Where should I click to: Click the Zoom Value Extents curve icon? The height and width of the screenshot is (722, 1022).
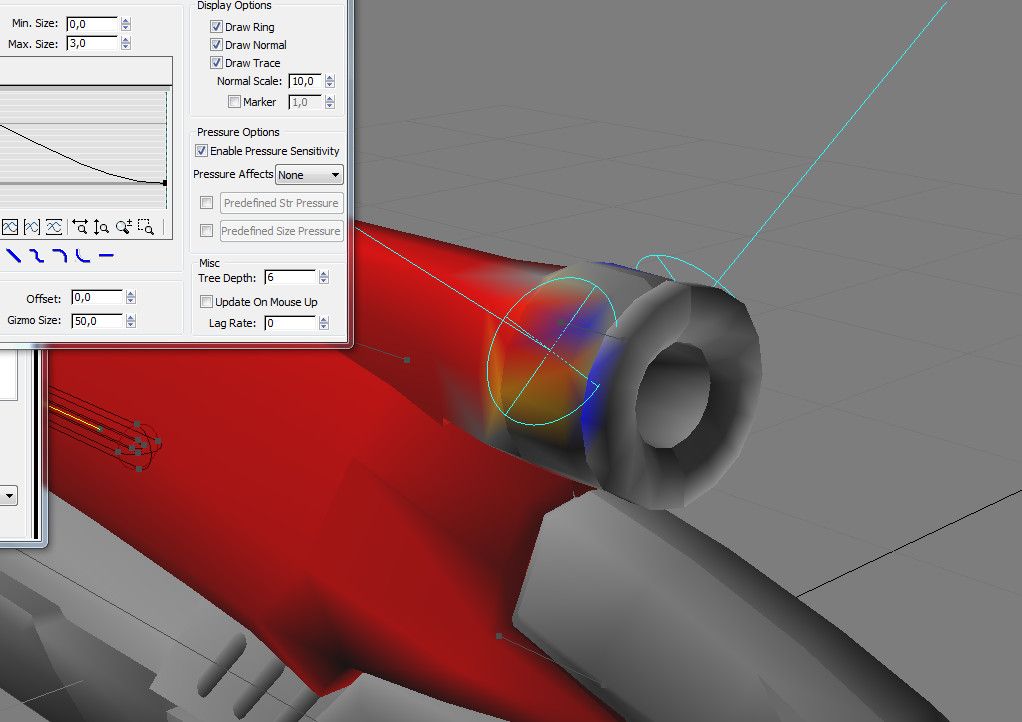[53, 227]
